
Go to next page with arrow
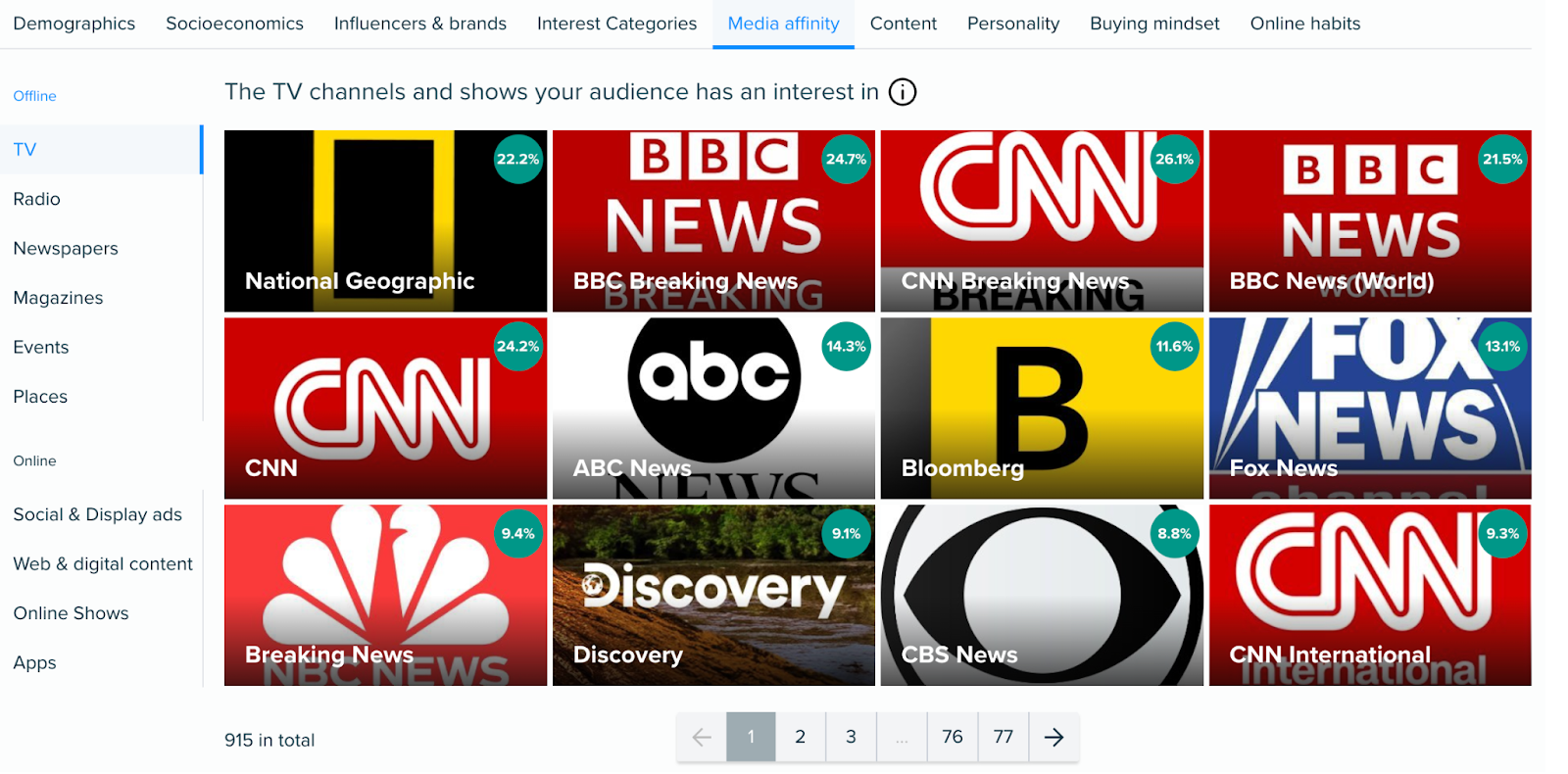(x=1053, y=738)
